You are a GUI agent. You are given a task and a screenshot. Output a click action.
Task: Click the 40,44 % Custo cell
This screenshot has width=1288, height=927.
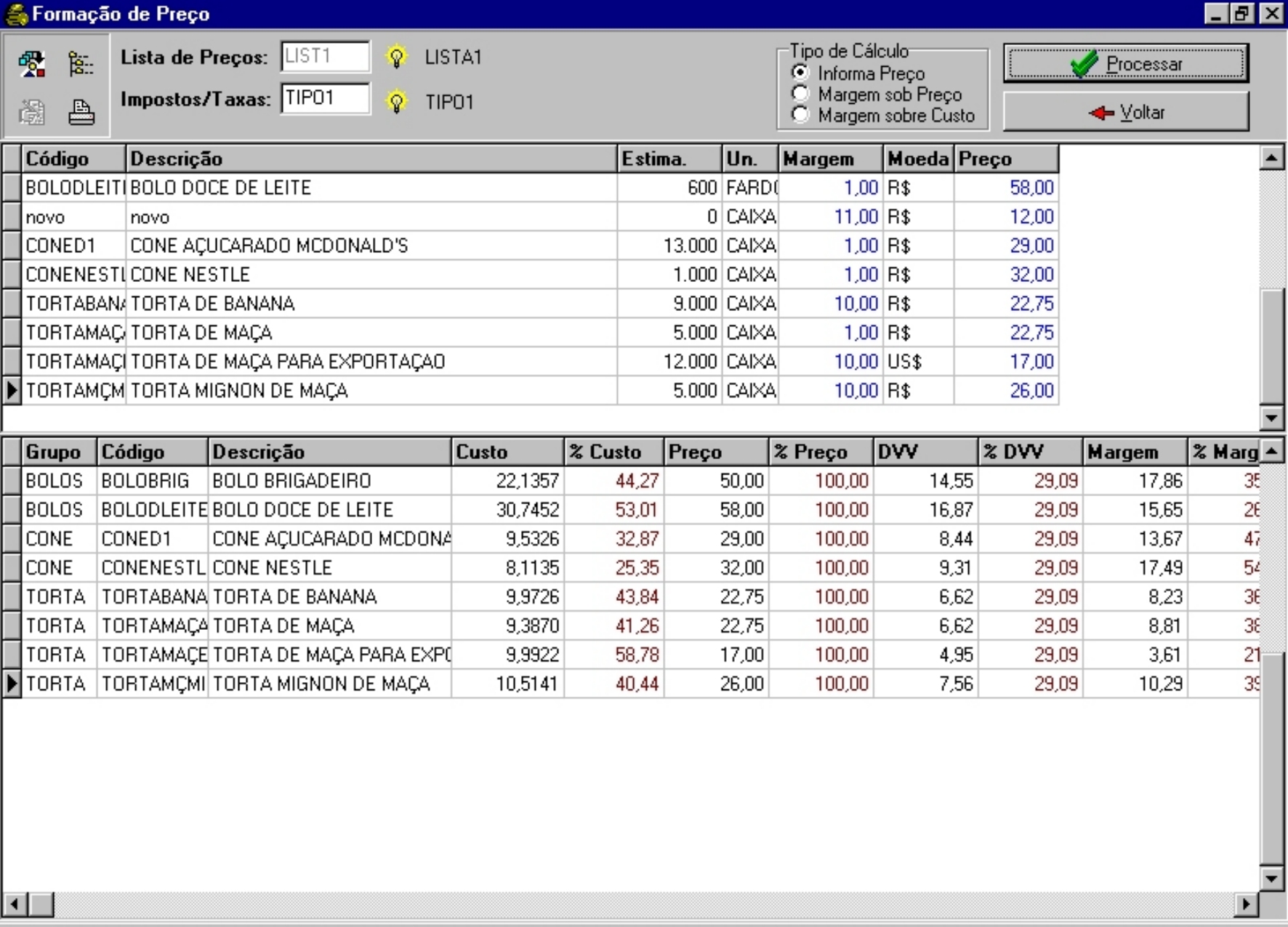point(614,684)
